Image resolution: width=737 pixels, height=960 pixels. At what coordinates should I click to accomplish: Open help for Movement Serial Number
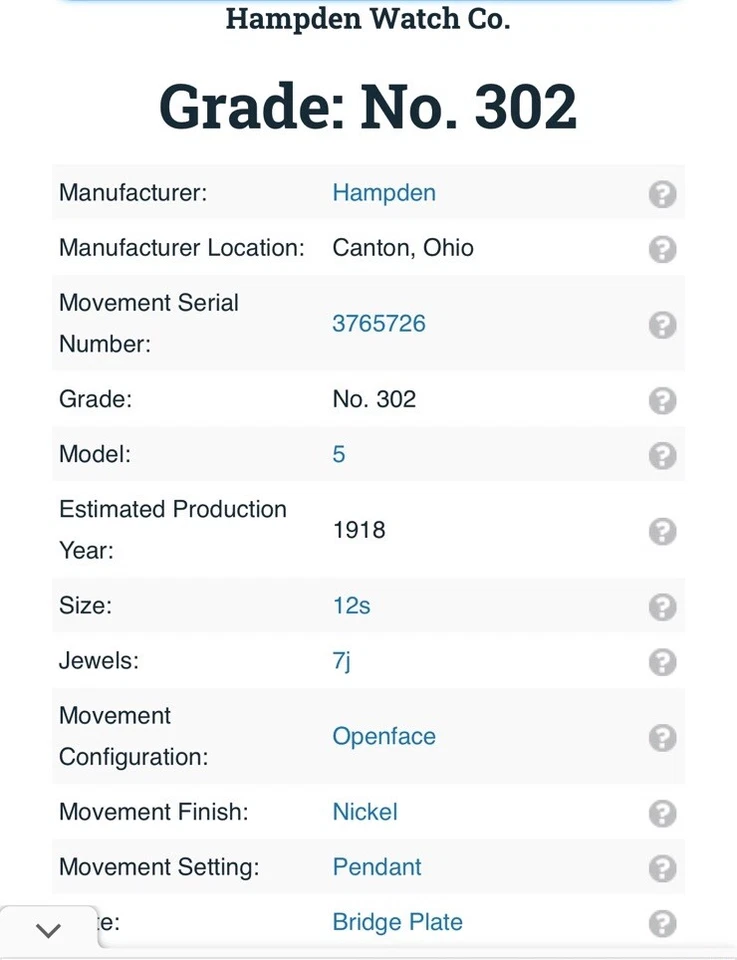coord(662,324)
